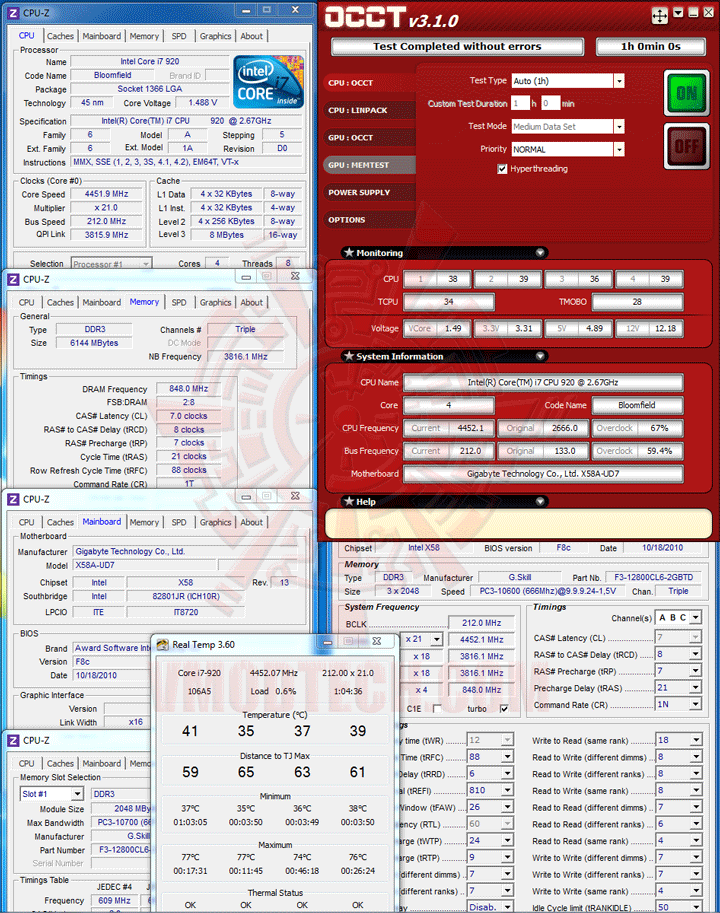Open the Command Rate (CR) 1N dropdown
The height and width of the screenshot is (913, 720).
[x=696, y=705]
